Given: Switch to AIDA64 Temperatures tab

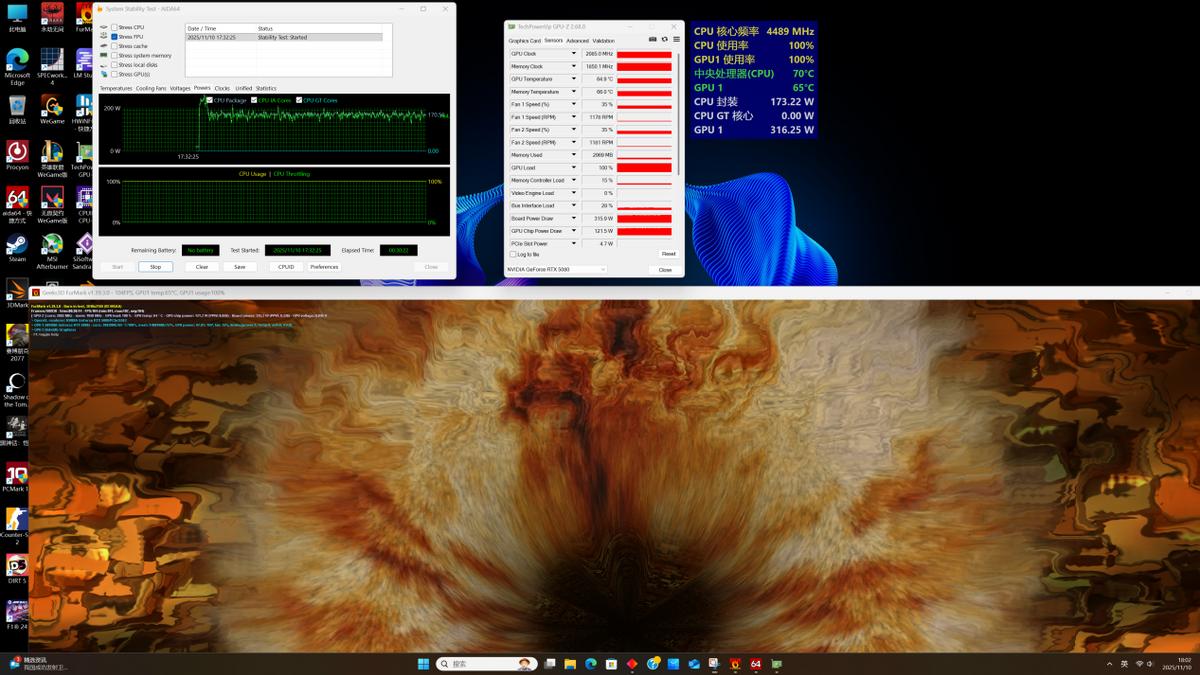Looking at the screenshot, I should point(116,88).
